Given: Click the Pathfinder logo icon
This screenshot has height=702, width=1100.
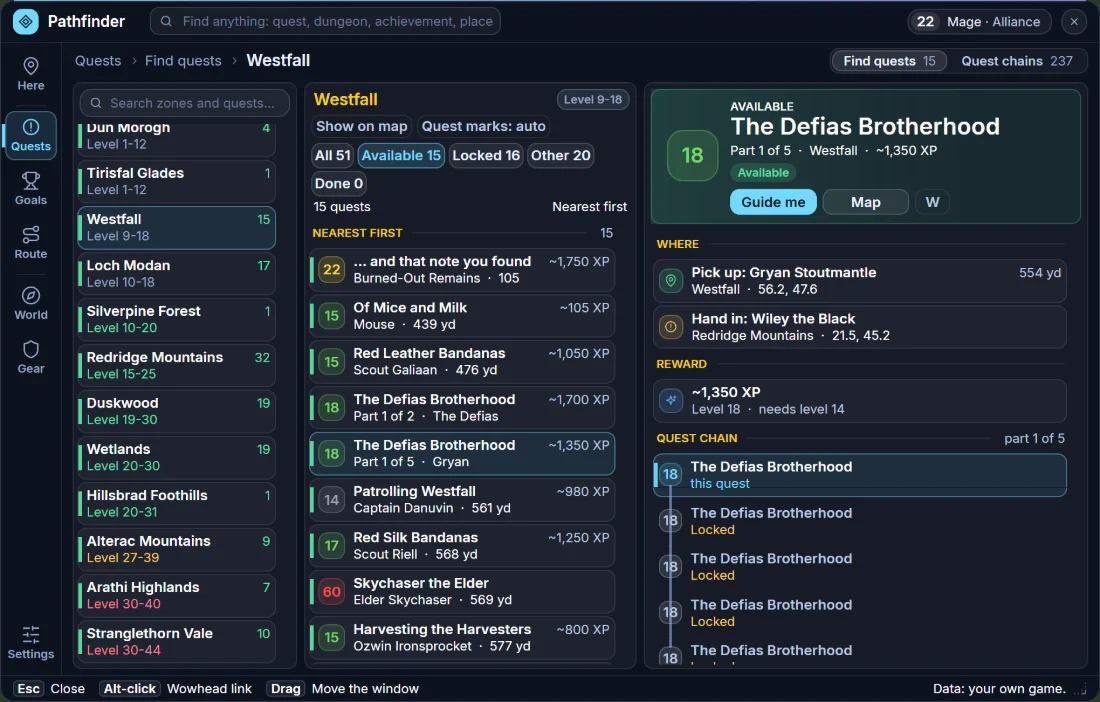Looking at the screenshot, I should click(26, 22).
